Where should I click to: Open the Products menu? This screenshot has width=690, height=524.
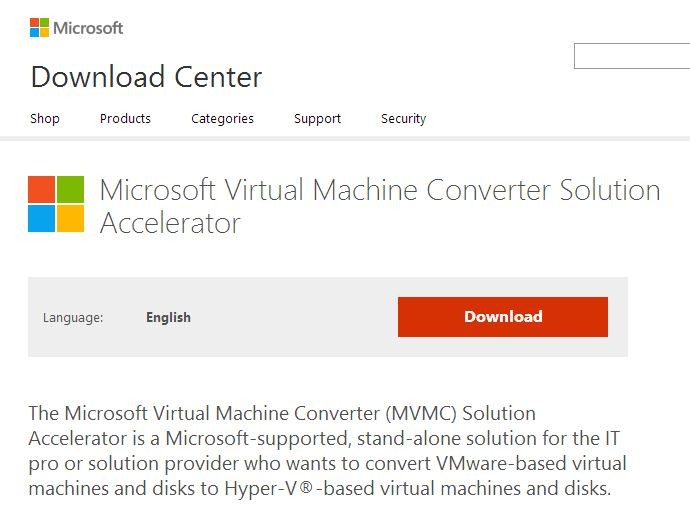125,118
